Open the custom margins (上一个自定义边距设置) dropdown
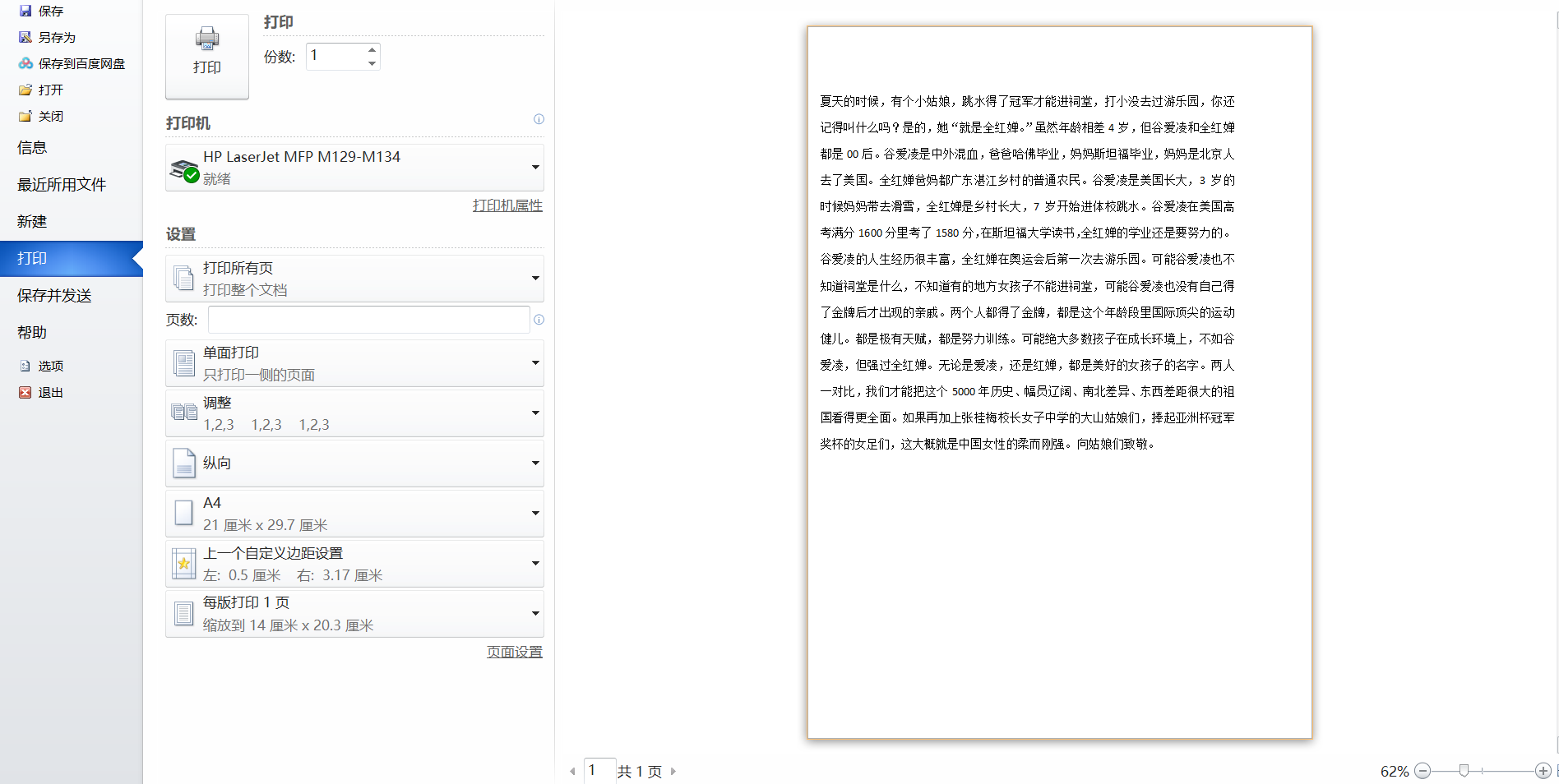The height and width of the screenshot is (784, 1559). 535,564
